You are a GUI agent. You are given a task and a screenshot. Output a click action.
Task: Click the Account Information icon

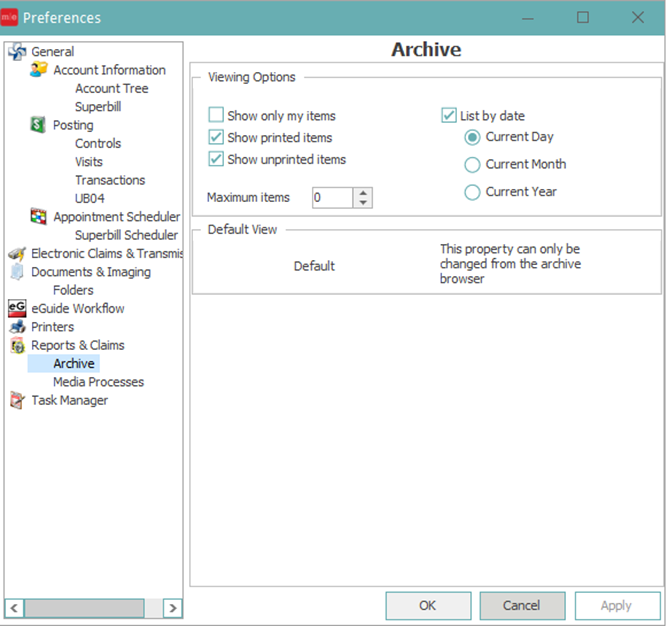click(39, 70)
